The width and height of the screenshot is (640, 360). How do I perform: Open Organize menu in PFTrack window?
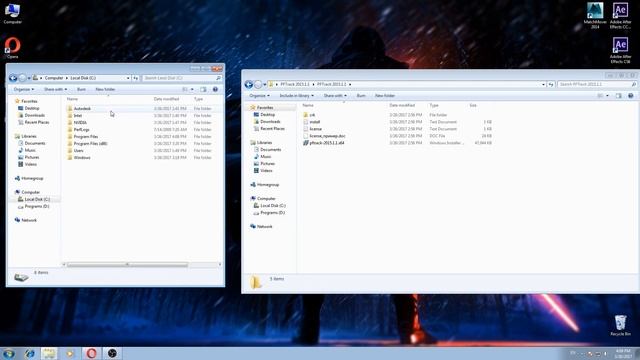pos(259,96)
